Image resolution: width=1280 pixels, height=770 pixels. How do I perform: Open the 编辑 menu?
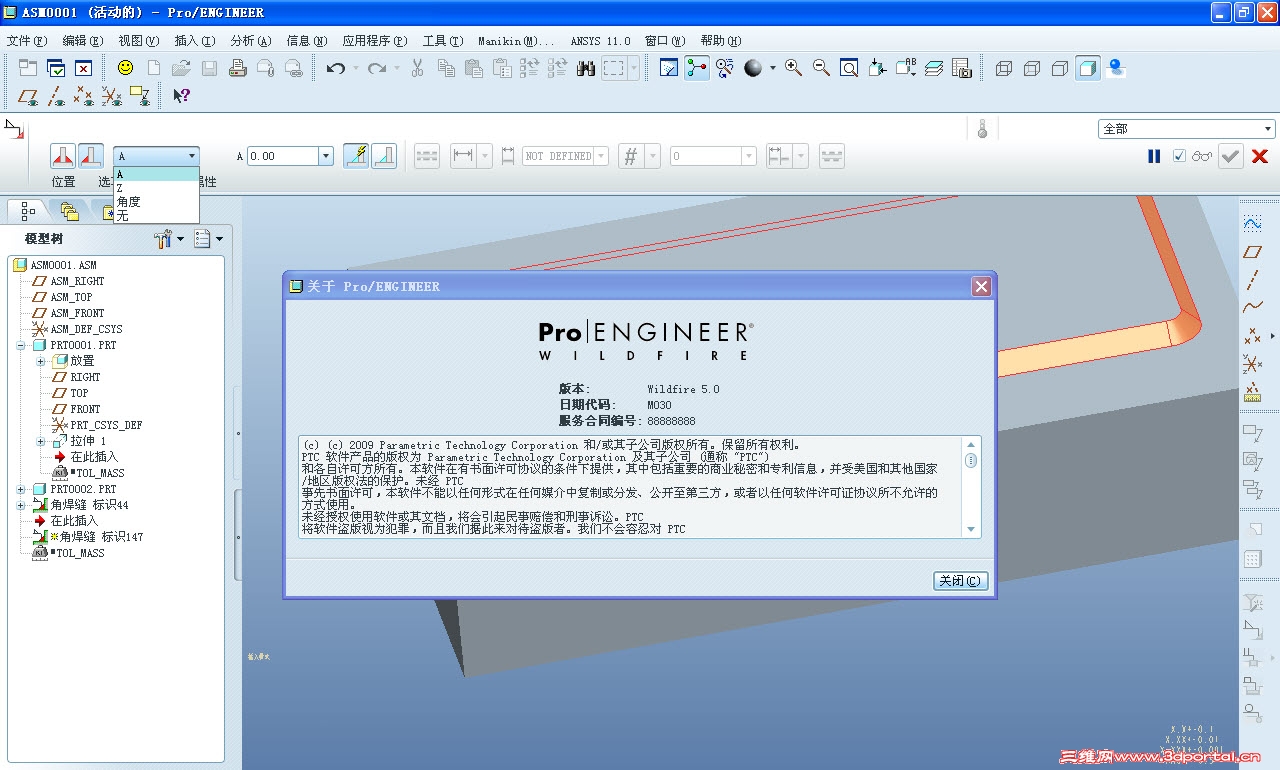(x=82, y=41)
